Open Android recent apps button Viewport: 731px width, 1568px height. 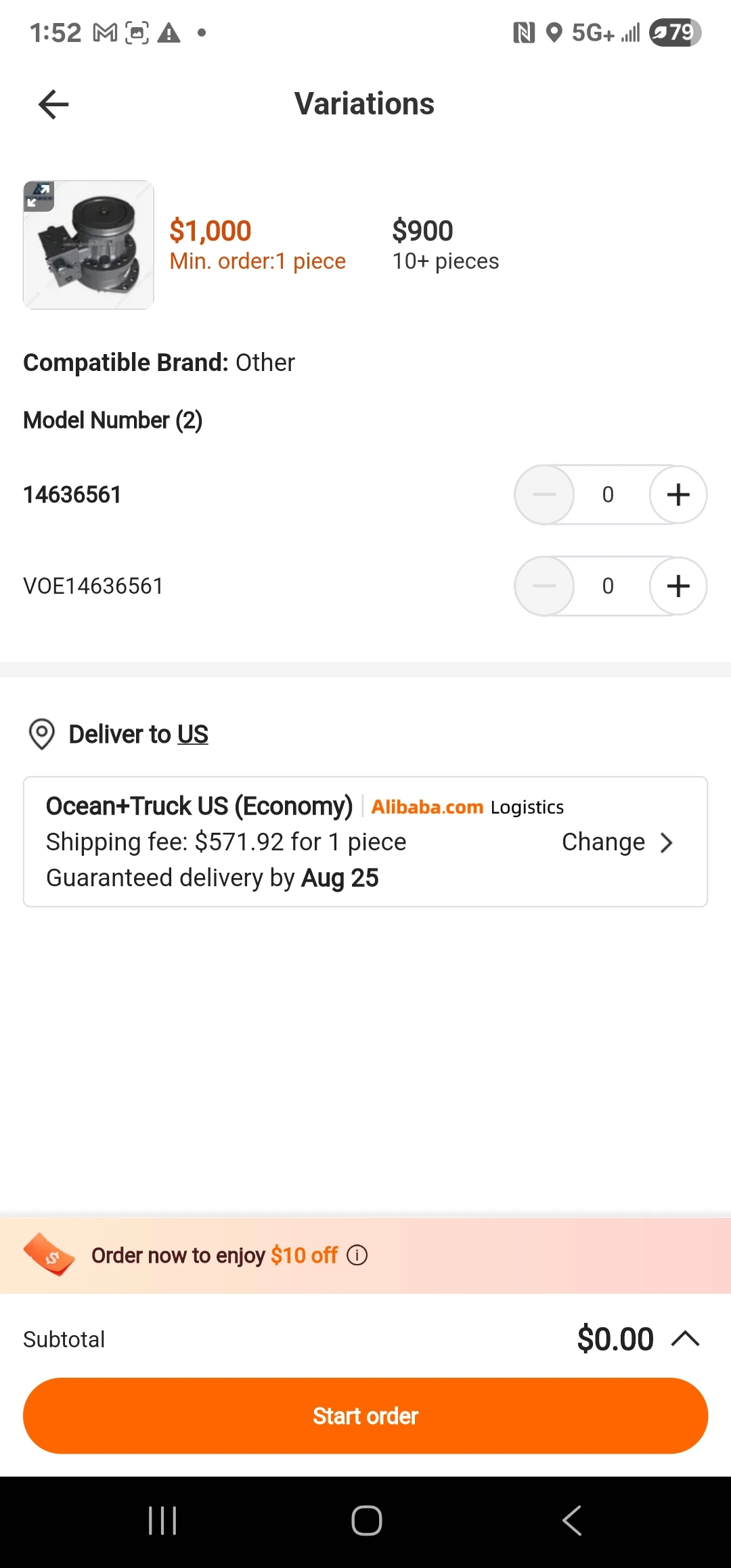[x=162, y=1521]
